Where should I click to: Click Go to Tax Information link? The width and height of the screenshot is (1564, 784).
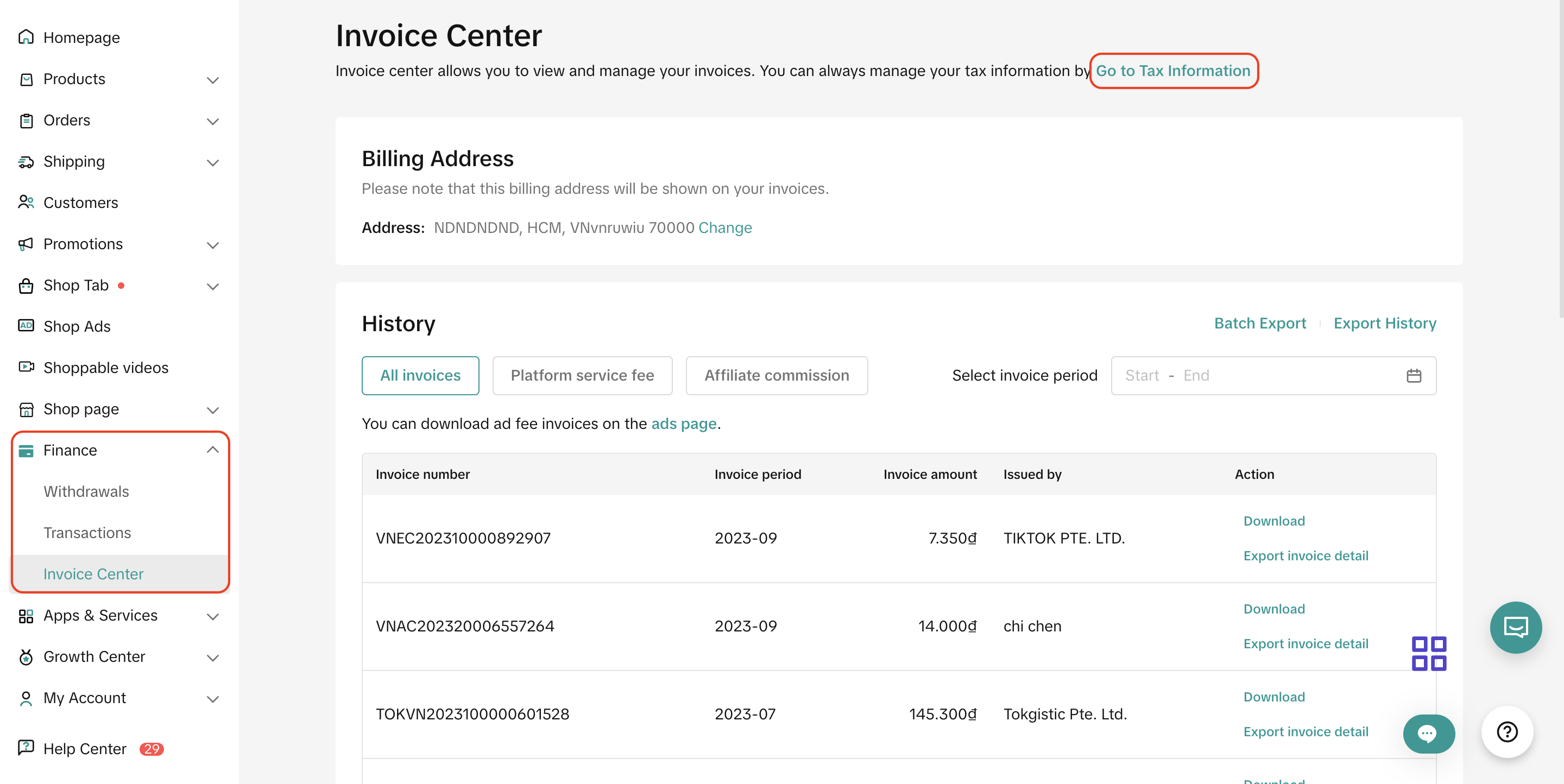[1172, 71]
